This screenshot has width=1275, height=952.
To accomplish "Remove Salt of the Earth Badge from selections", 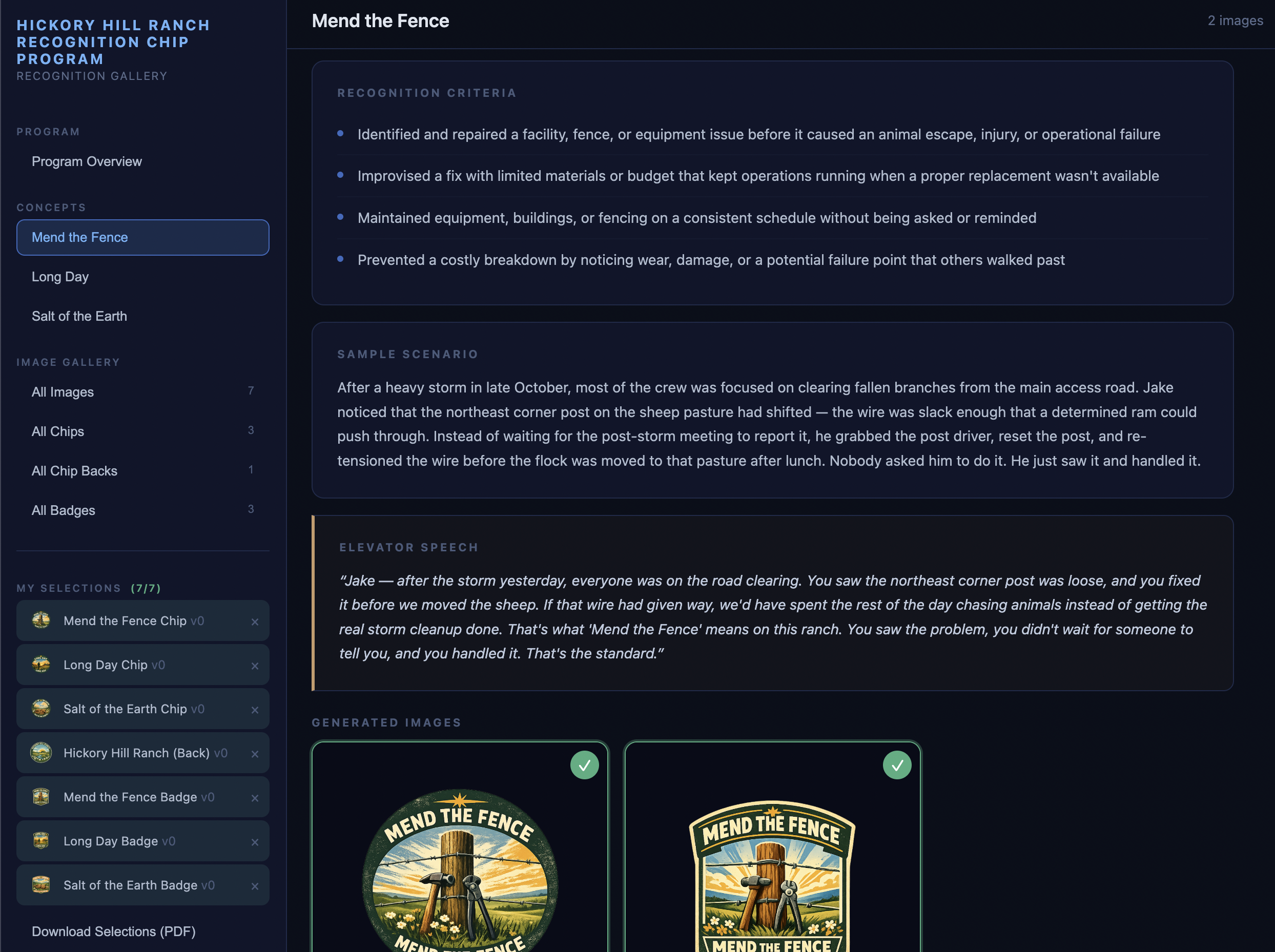I will [x=255, y=887].
